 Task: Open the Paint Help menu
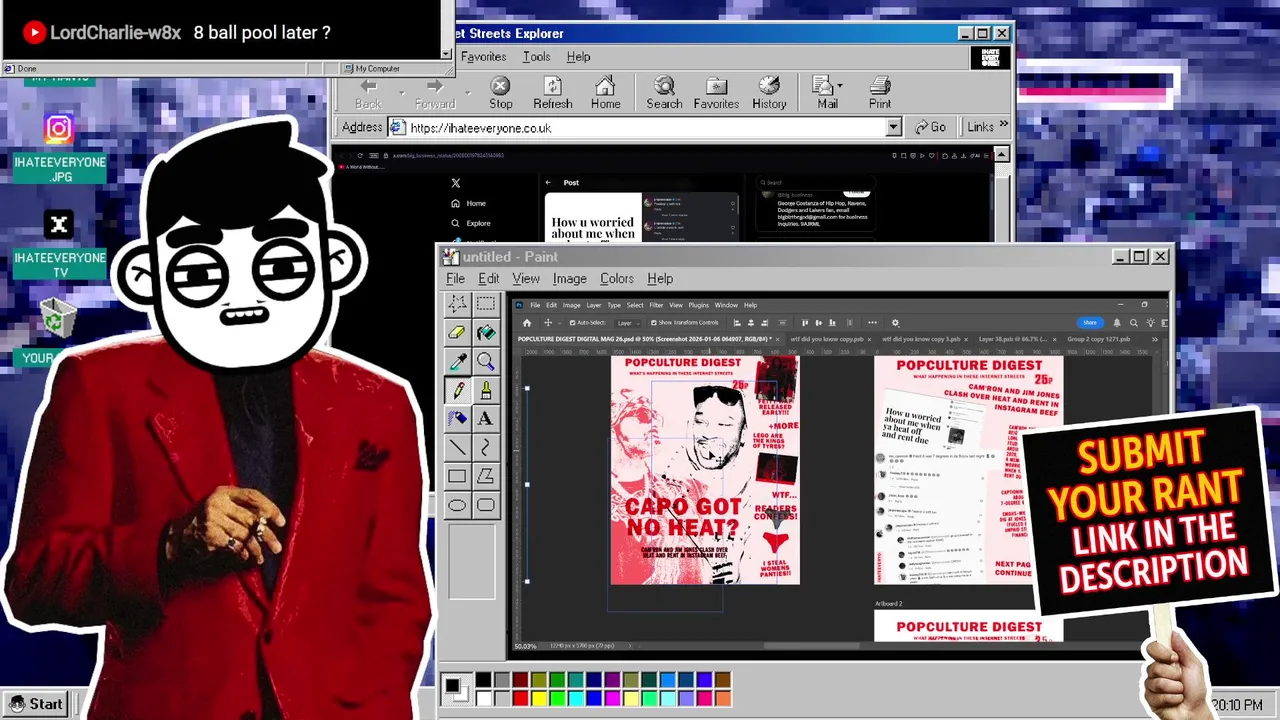pyautogui.click(x=660, y=279)
